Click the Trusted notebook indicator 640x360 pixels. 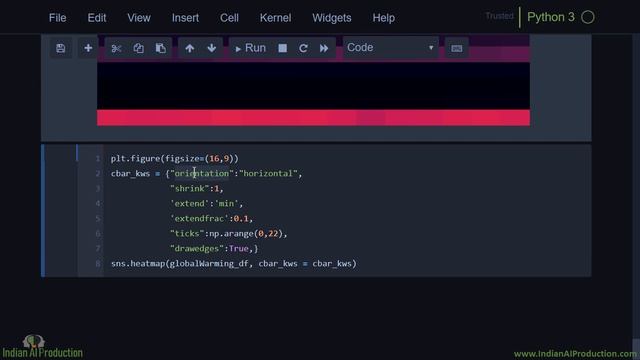(500, 16)
